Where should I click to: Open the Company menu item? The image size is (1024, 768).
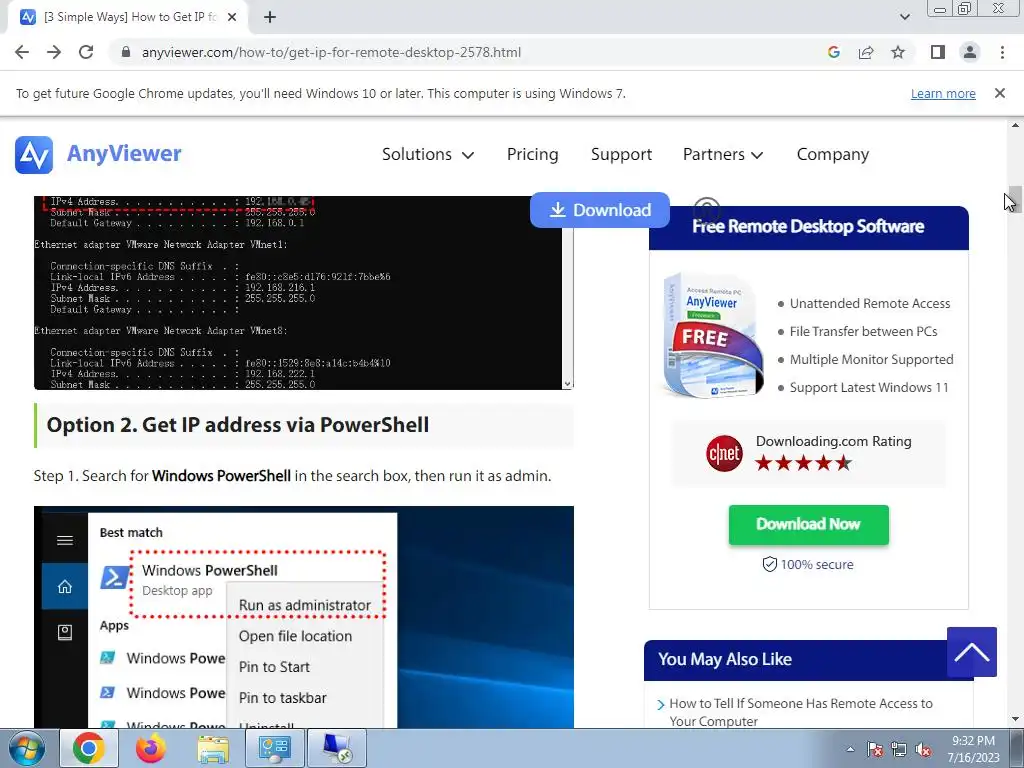(x=833, y=155)
